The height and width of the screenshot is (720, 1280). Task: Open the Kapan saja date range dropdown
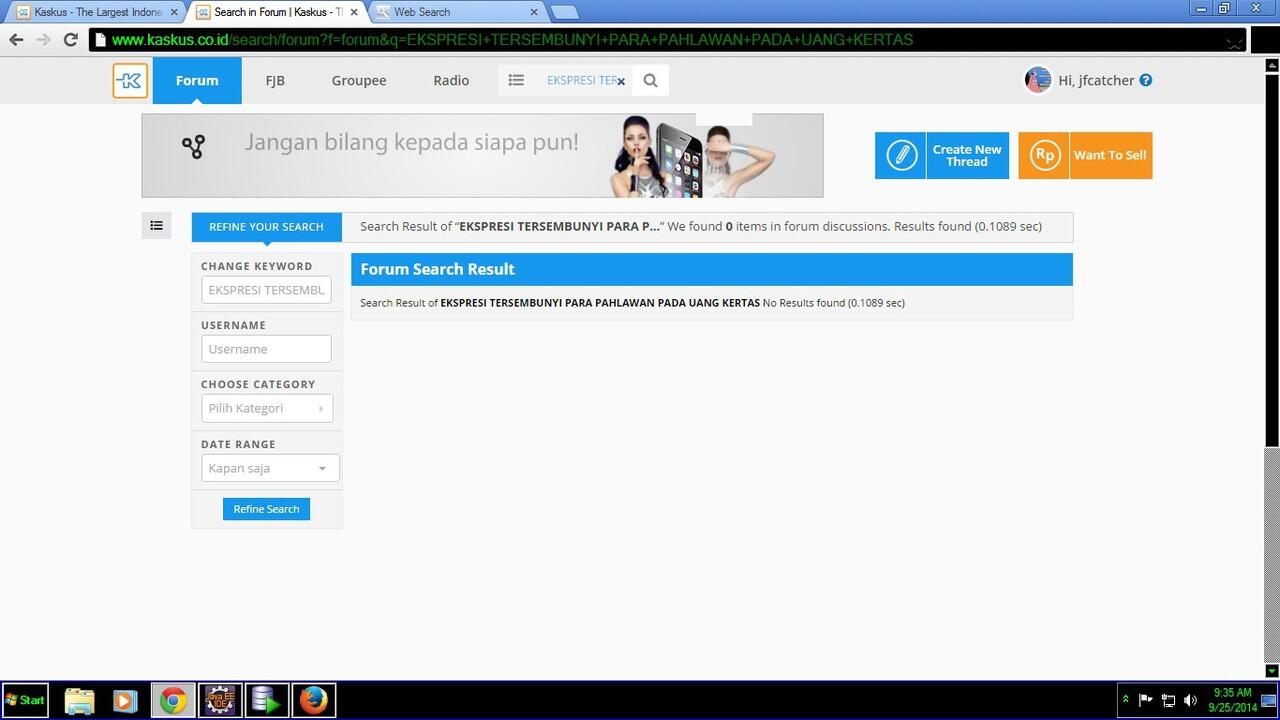(270, 468)
